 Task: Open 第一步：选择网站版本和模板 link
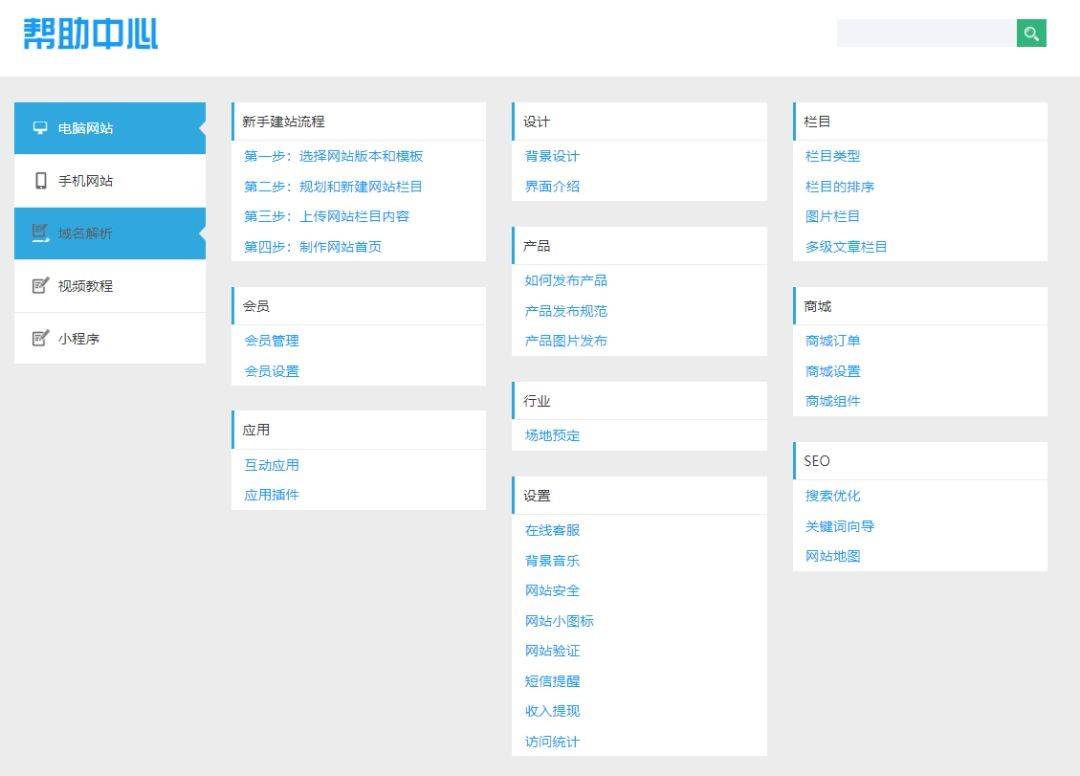tap(333, 156)
